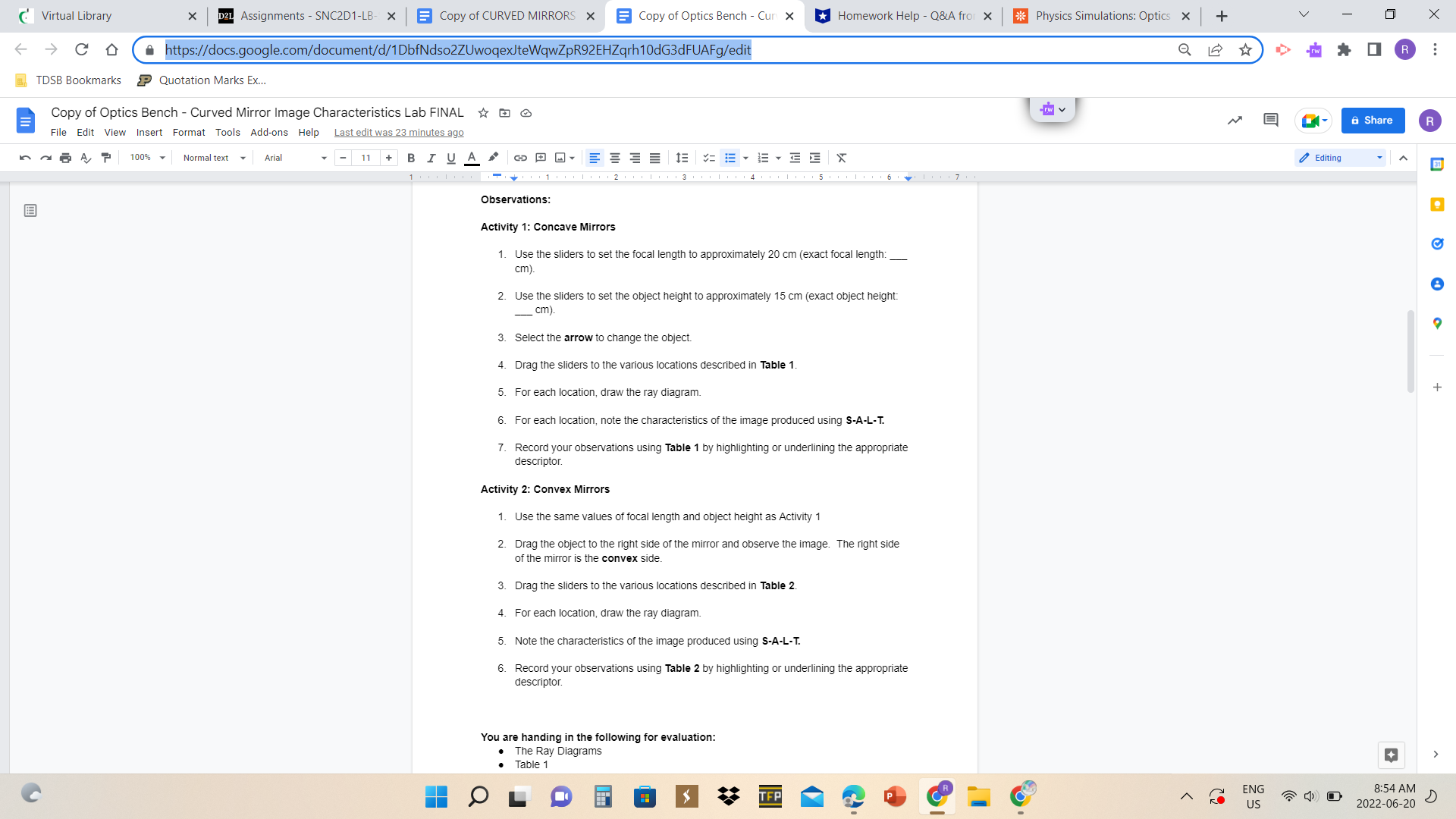This screenshot has width=1456, height=819.
Task: Switch to the Physics Simulations Optics tab
Action: [1092, 15]
